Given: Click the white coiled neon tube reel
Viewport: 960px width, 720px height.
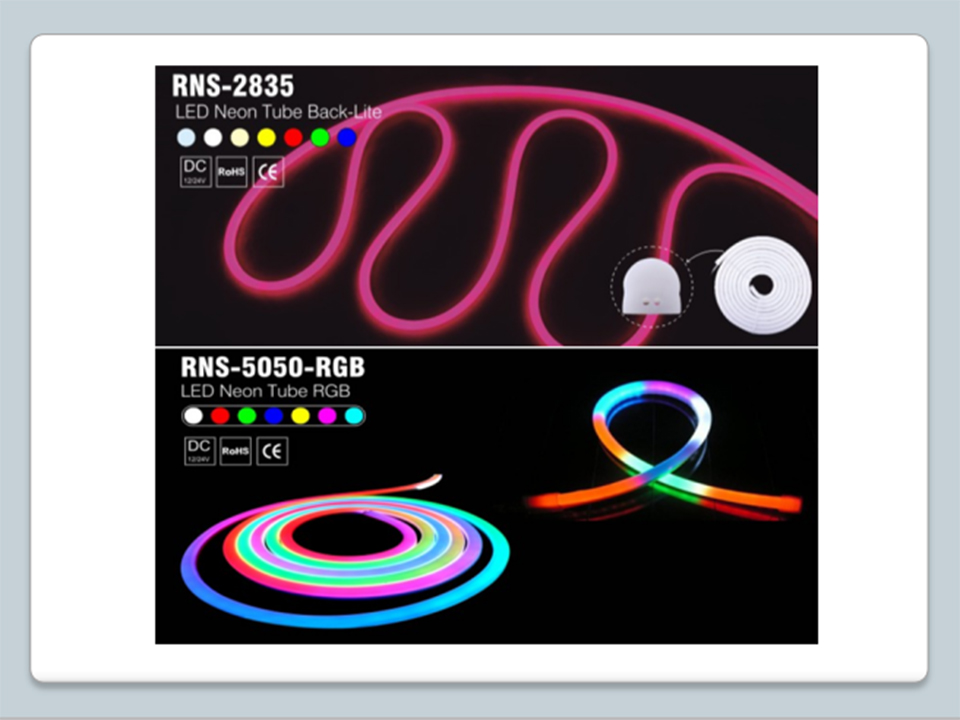Looking at the screenshot, I should 762,284.
